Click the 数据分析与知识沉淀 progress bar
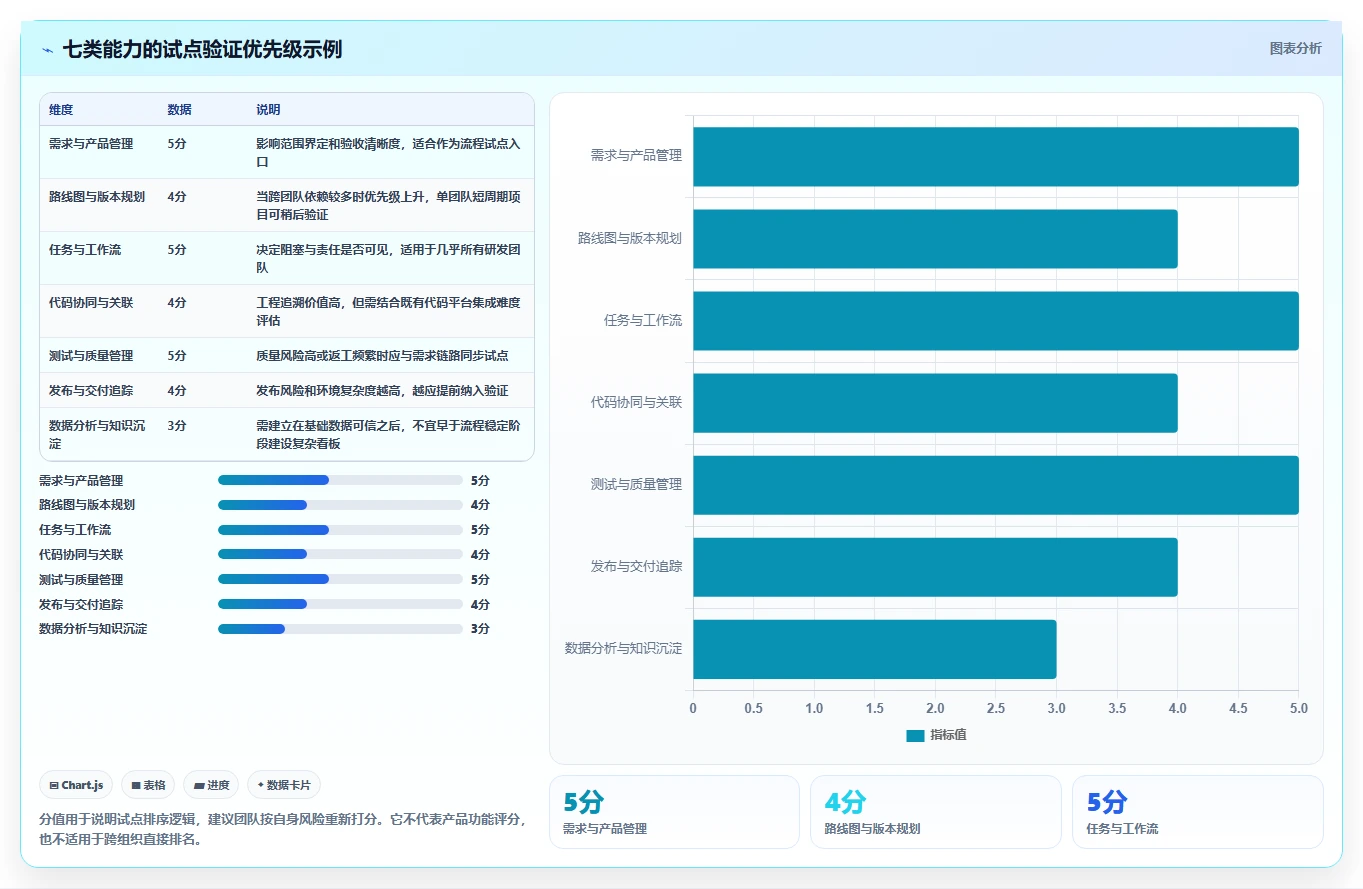 tap(340, 629)
